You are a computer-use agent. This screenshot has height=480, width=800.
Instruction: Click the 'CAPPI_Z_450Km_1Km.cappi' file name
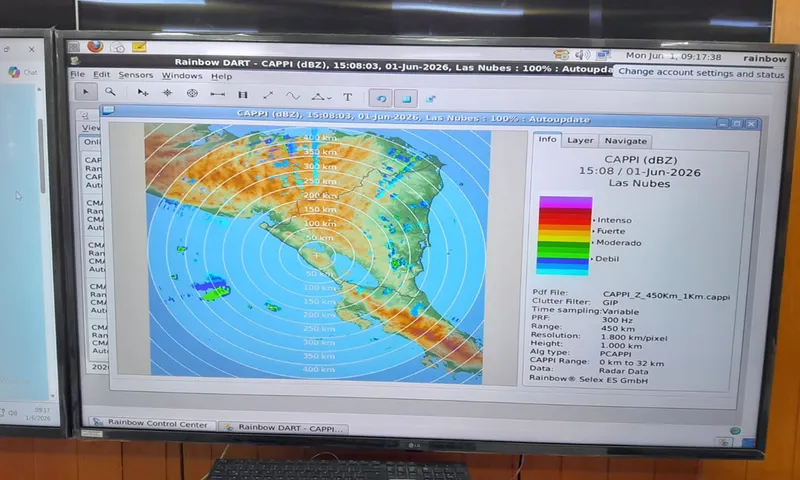tap(666, 296)
